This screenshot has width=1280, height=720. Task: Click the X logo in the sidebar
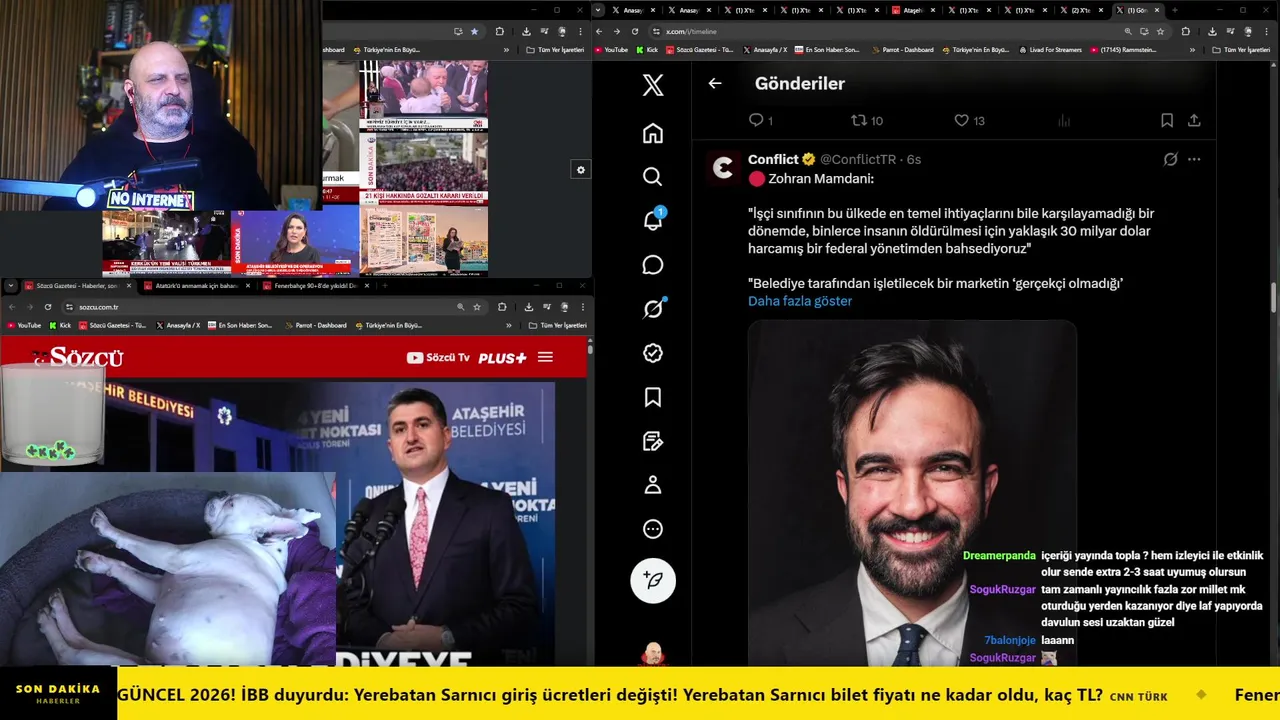(x=653, y=85)
